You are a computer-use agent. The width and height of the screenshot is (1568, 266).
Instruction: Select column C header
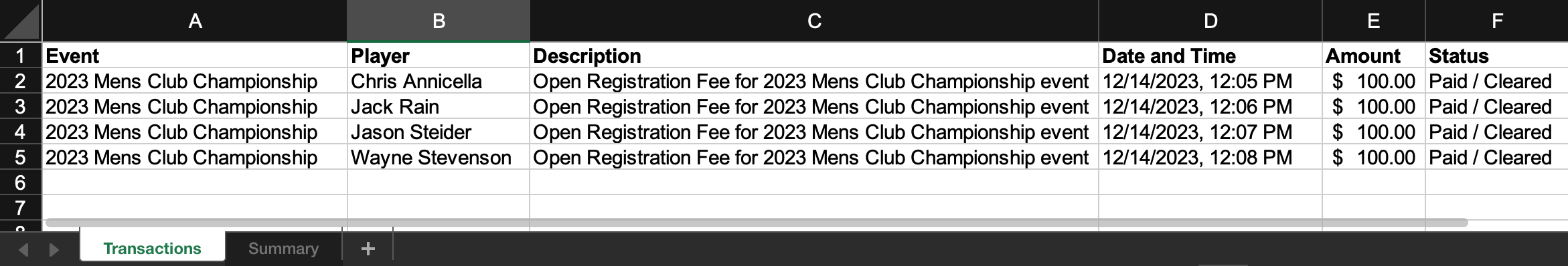click(x=814, y=21)
